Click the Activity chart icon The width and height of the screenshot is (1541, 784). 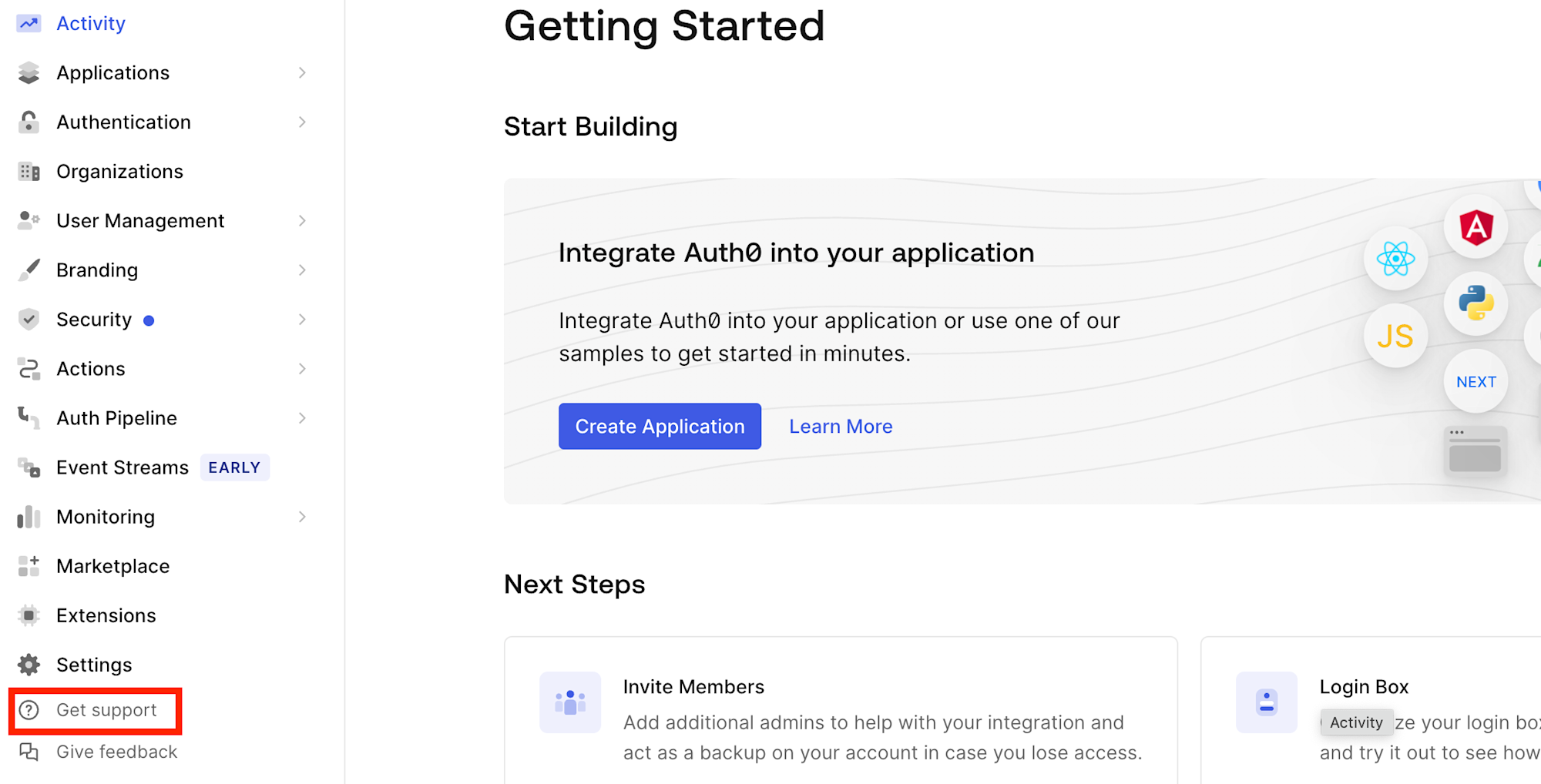coord(29,24)
